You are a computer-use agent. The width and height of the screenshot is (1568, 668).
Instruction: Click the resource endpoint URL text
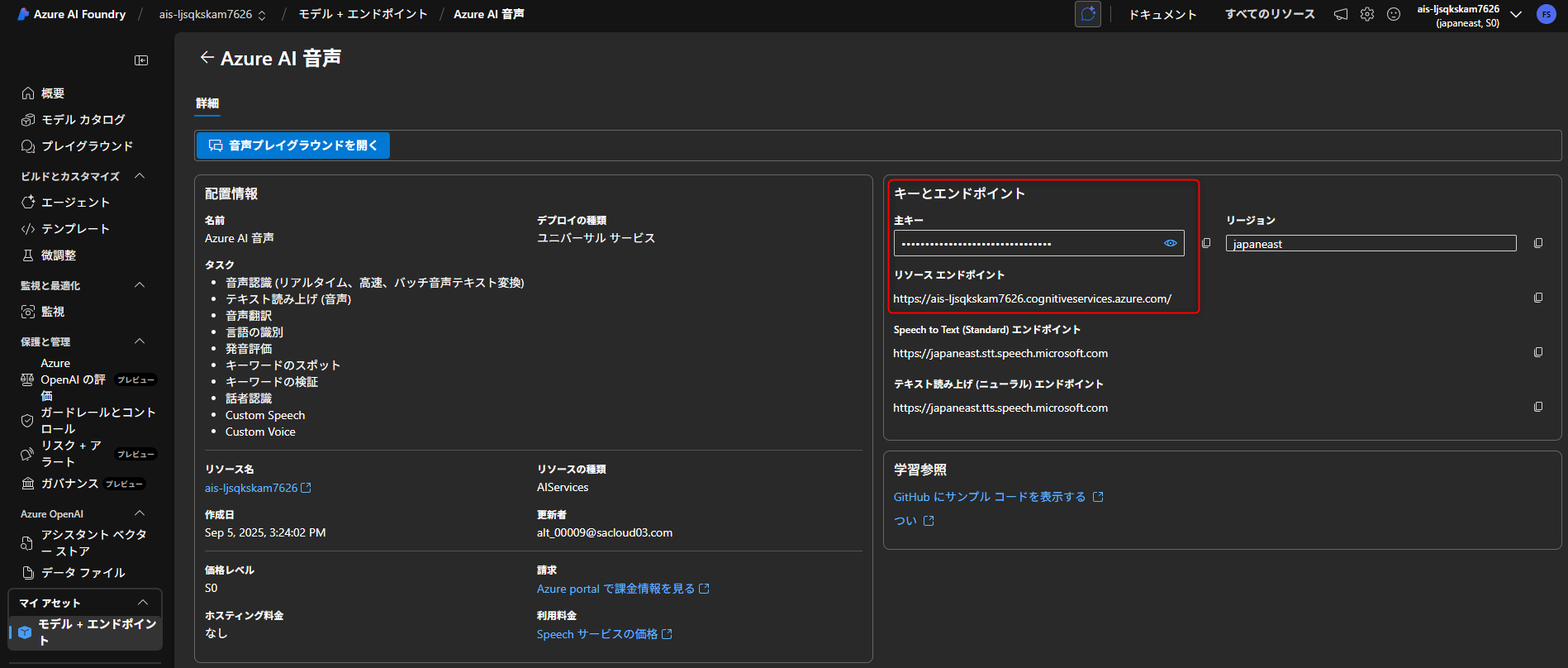click(x=1032, y=298)
